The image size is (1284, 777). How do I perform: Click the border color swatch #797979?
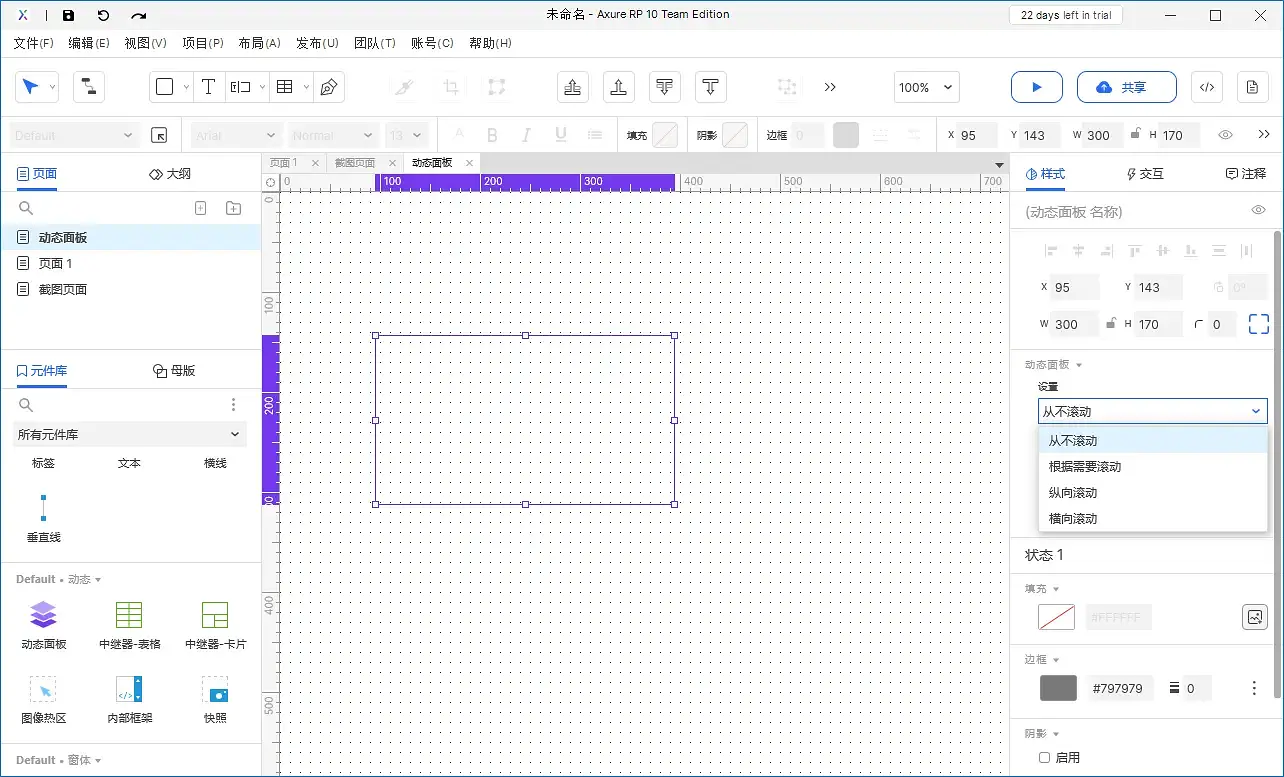click(1059, 688)
